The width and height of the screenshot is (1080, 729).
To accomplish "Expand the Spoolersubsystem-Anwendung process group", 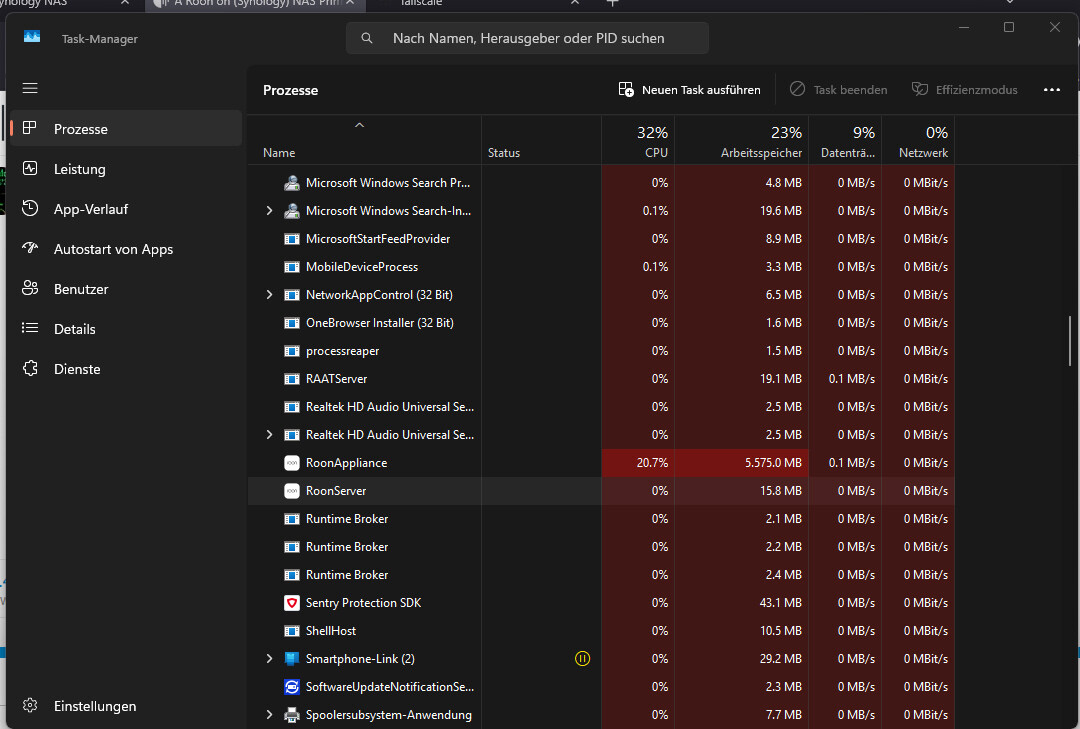I will pyautogui.click(x=269, y=715).
